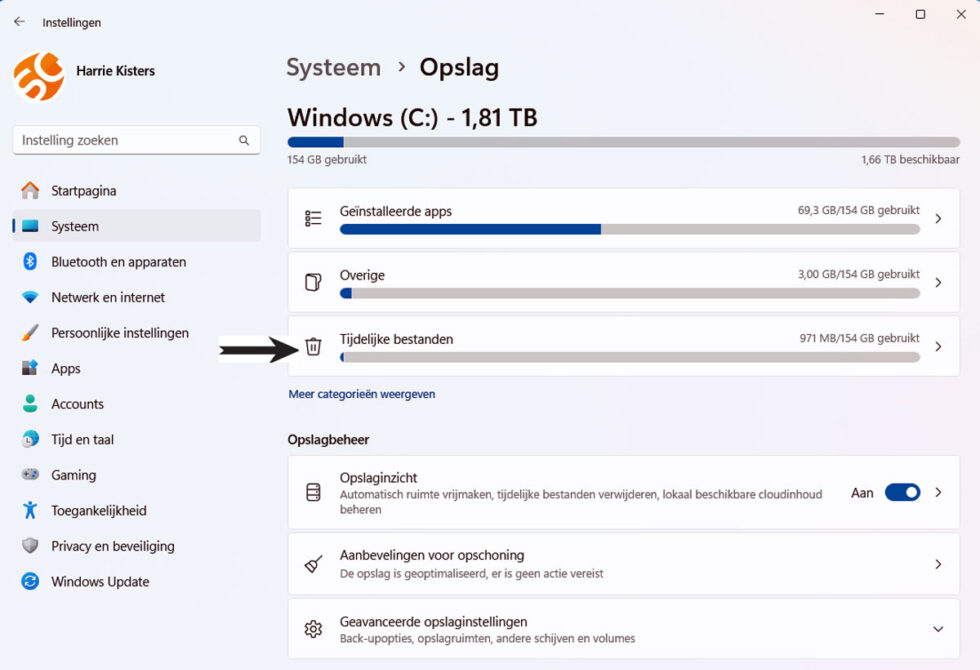The image size is (980, 670).
Task: Select Startpagina in the sidebar
Action: click(x=84, y=190)
